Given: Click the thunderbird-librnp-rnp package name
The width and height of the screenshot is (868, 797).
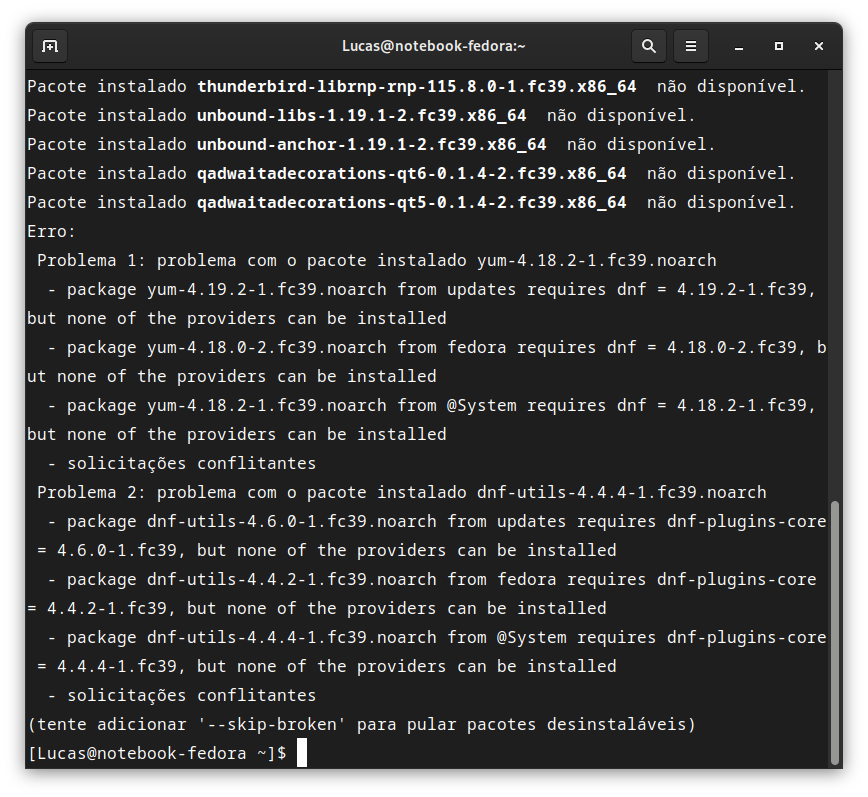Looking at the screenshot, I should pos(417,86).
